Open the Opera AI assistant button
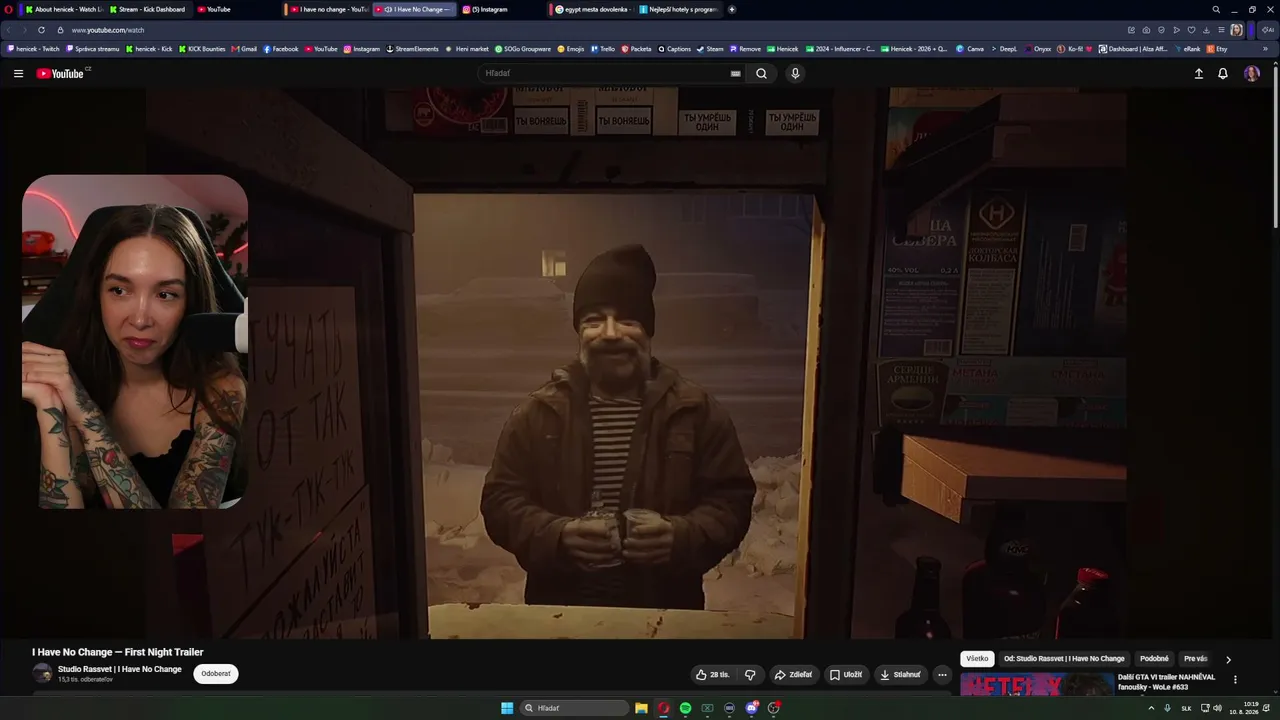1280x720 pixels. click(1267, 30)
